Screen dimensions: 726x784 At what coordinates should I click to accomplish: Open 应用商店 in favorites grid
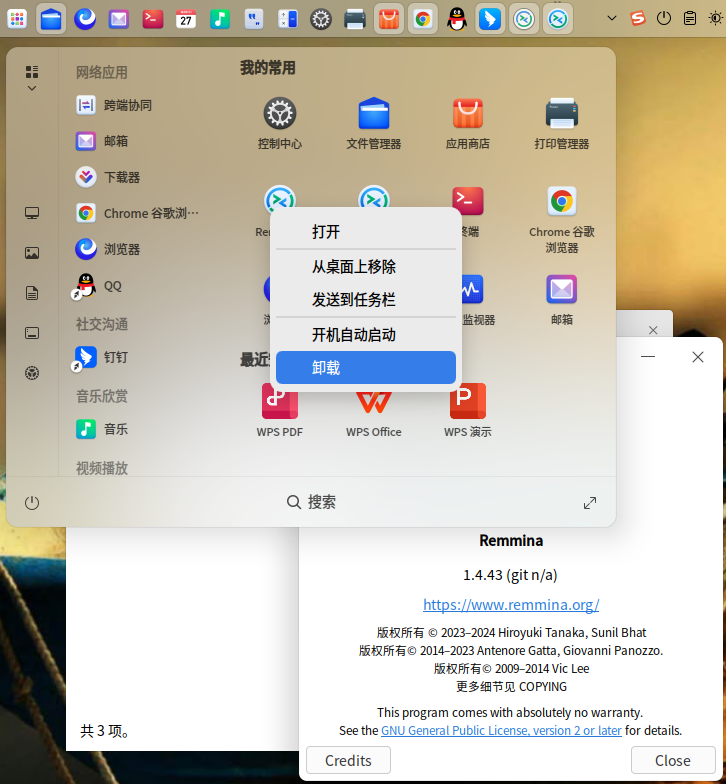[468, 123]
